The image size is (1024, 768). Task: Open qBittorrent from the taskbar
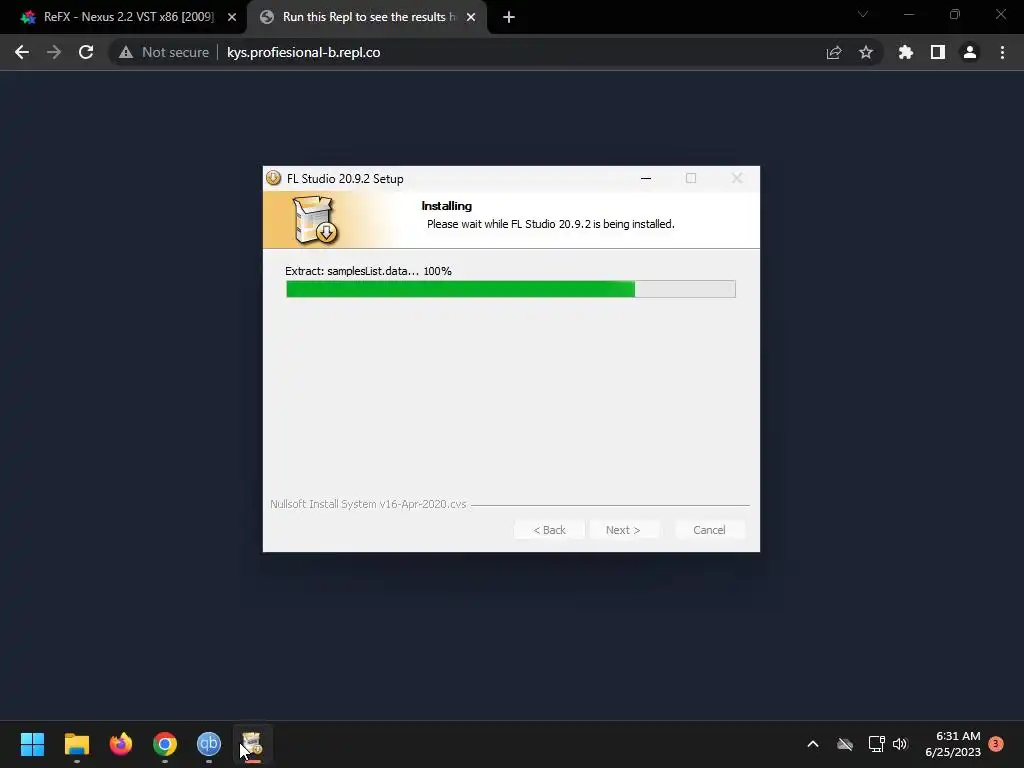pyautogui.click(x=209, y=744)
